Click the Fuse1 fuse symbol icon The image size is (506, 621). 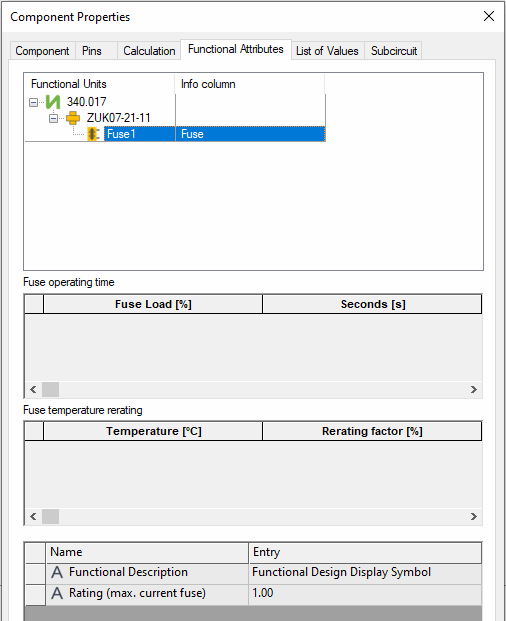pyautogui.click(x=93, y=134)
